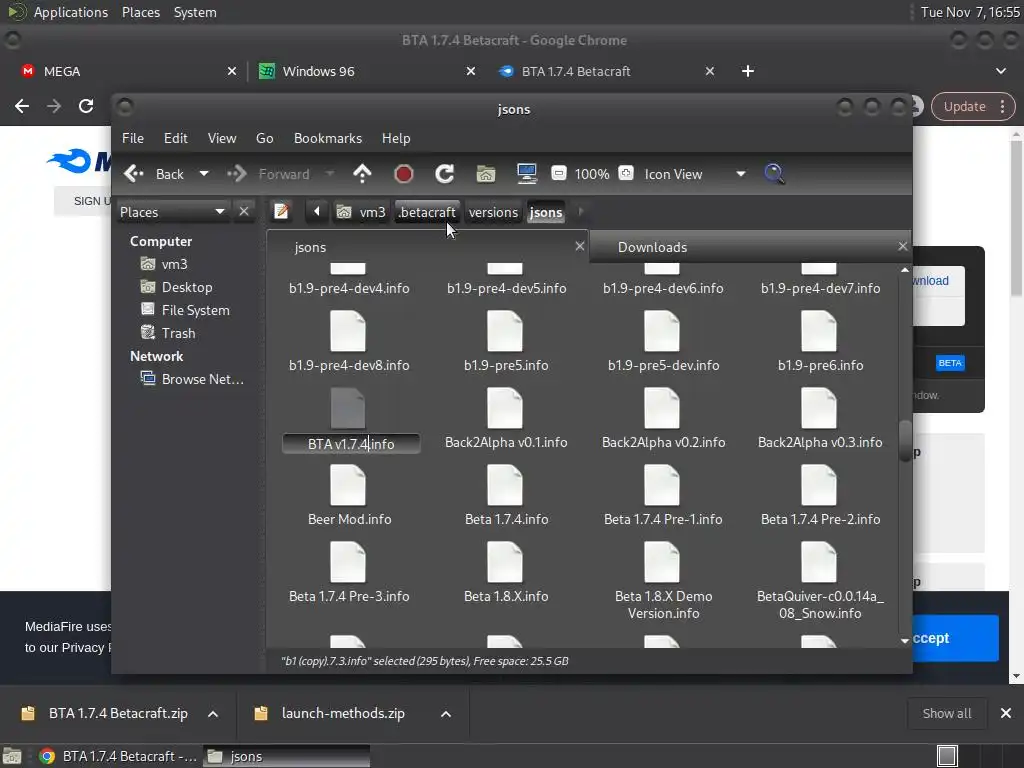Select the Beta 1.7.4 Pre-1.info file icon

coord(662,485)
